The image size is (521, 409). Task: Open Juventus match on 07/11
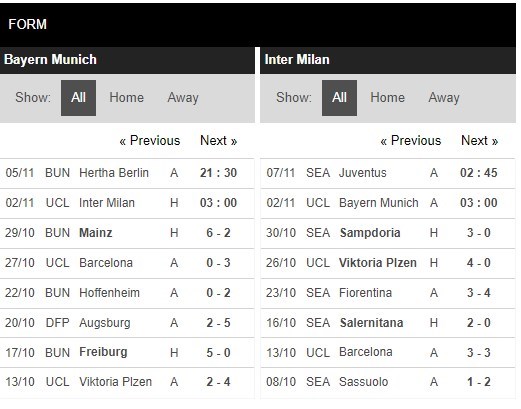click(x=388, y=173)
